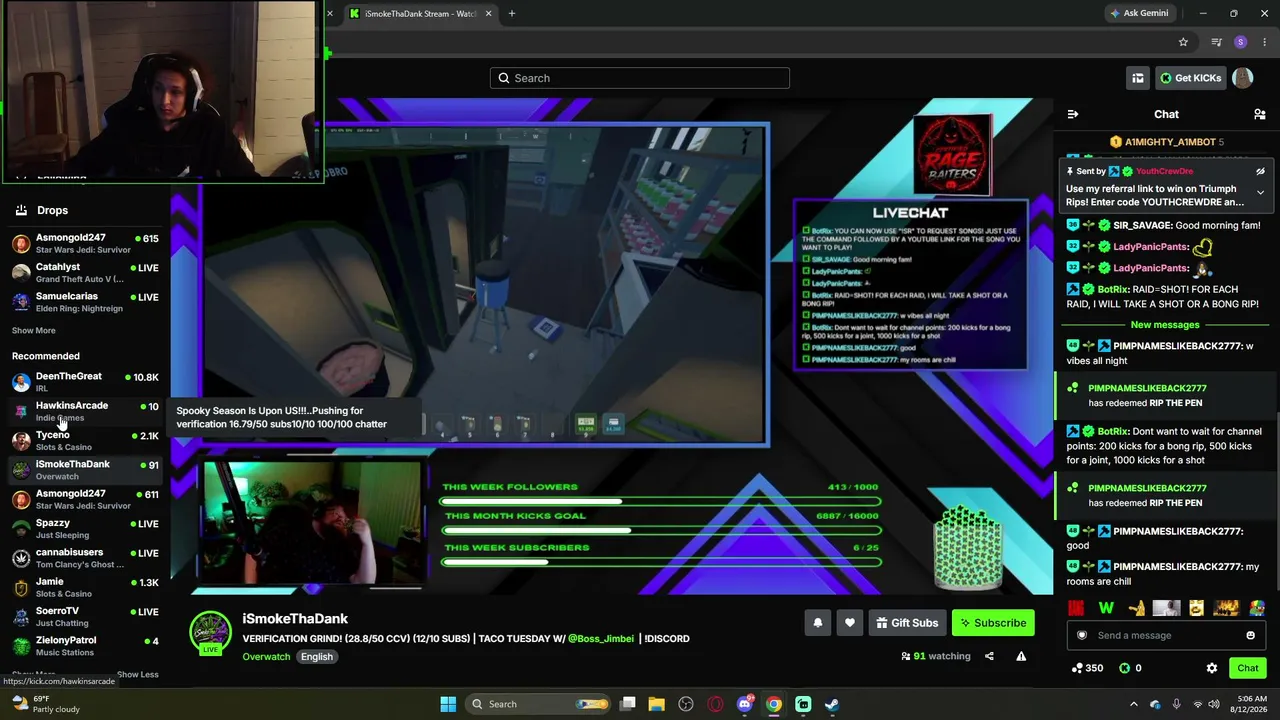Select the first red emote in quick emotes
Viewport: 1280px width, 720px height.
(x=1076, y=608)
